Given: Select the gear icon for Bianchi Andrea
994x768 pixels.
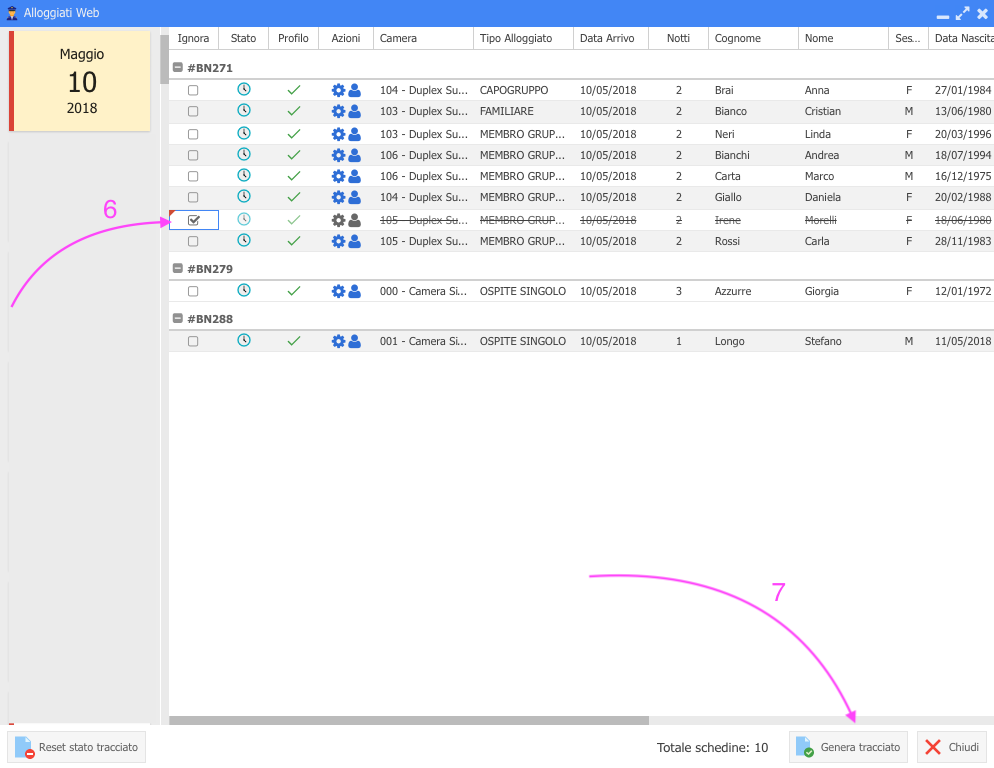Looking at the screenshot, I should tap(339, 155).
